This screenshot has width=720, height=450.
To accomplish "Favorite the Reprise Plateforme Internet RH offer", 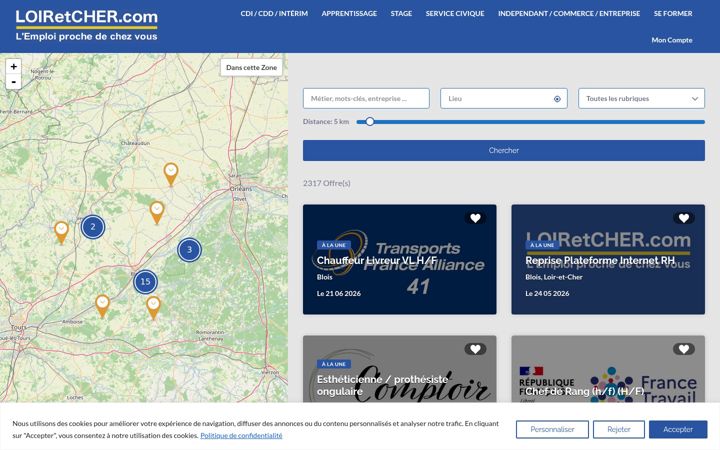I will tap(684, 218).
